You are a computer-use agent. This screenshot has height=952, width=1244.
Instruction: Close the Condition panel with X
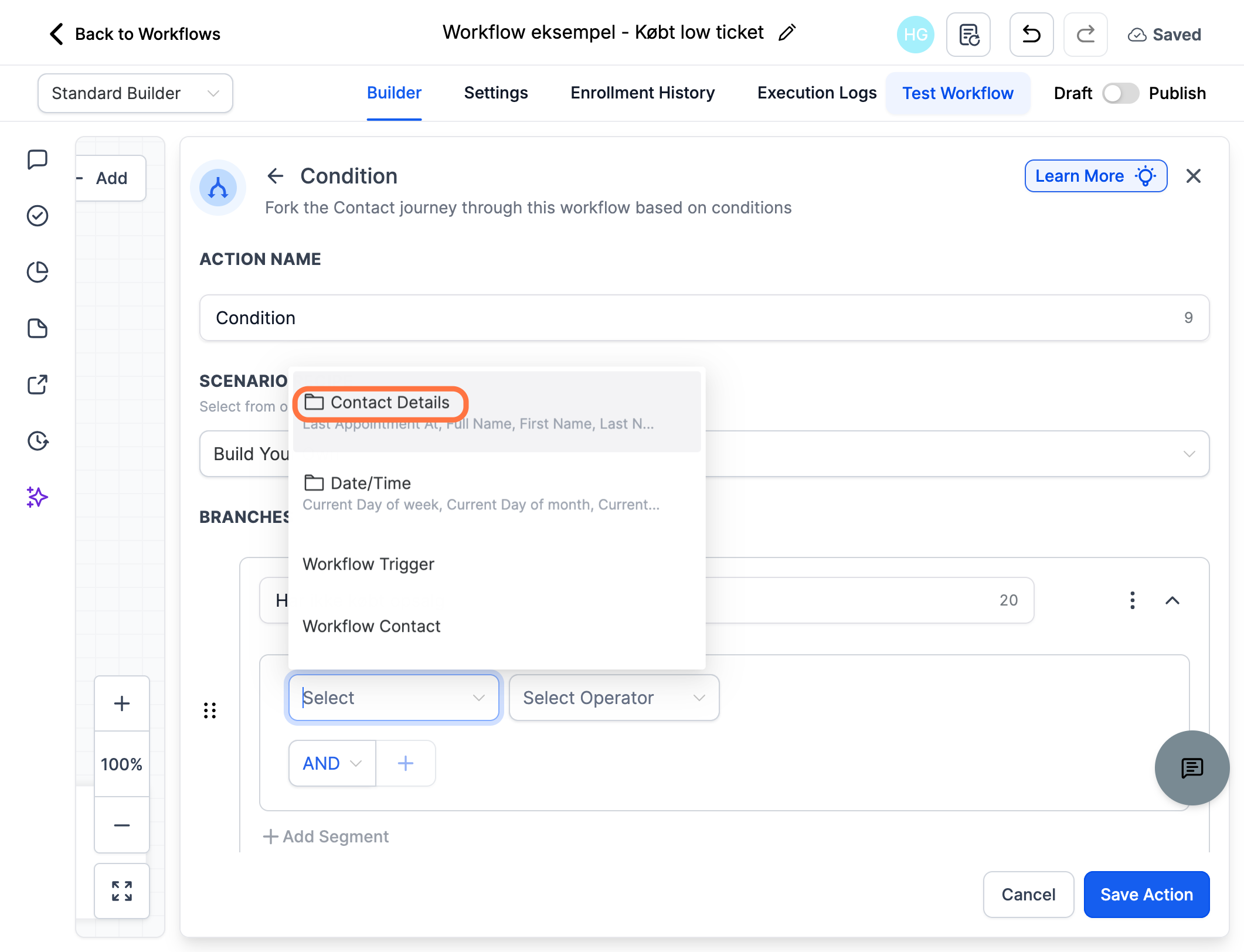(1194, 176)
